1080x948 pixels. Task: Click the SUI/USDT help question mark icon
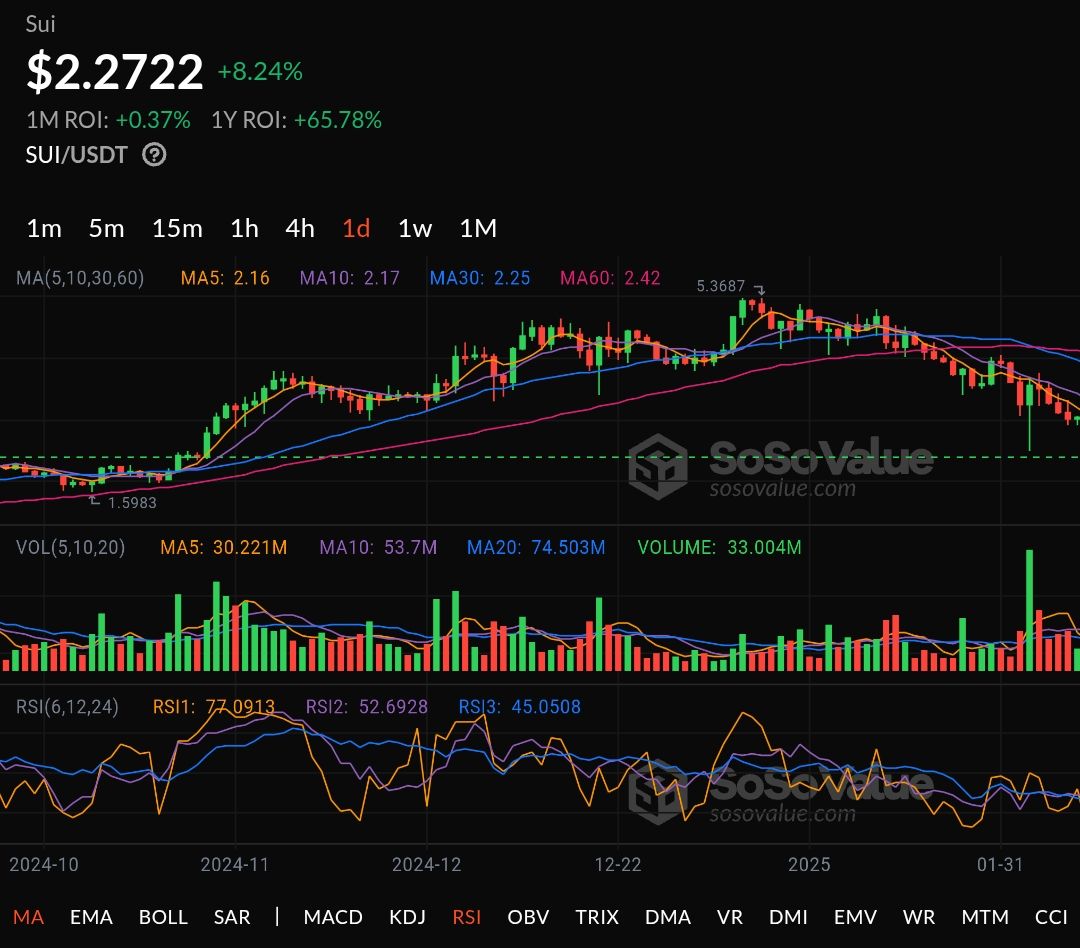click(154, 154)
